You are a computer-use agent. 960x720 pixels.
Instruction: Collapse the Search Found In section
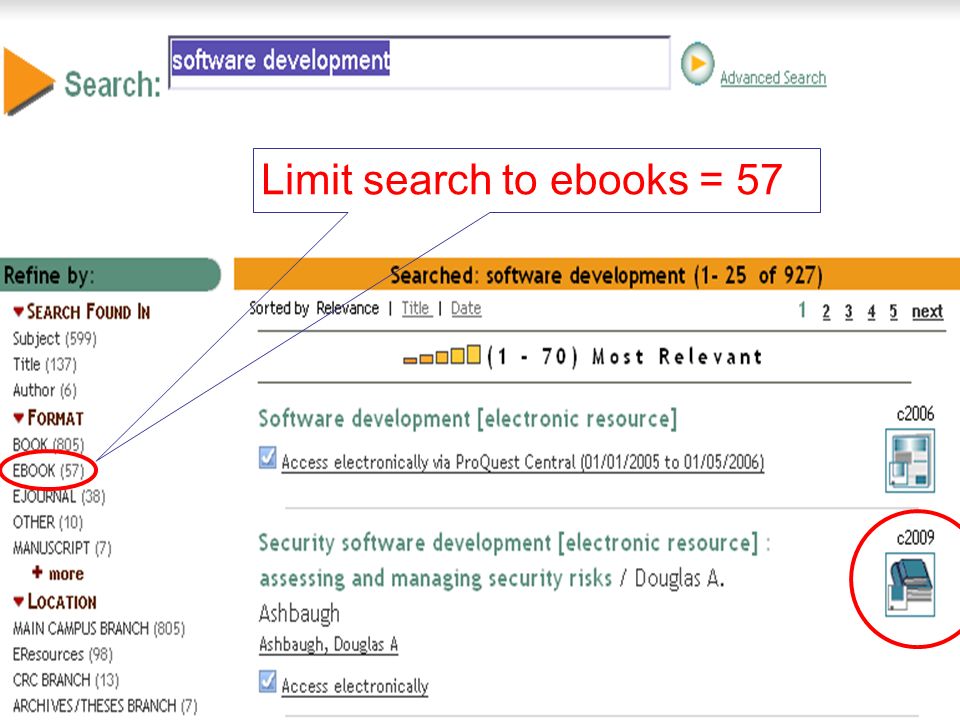(x=19, y=312)
